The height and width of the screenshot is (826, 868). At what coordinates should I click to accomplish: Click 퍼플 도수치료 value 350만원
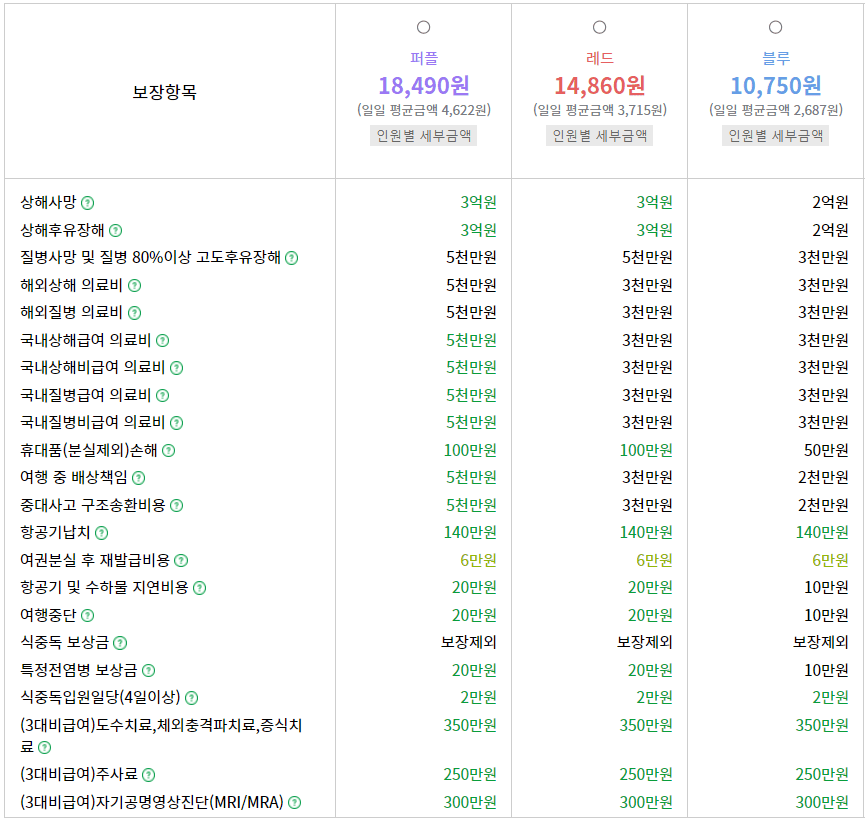click(x=470, y=725)
